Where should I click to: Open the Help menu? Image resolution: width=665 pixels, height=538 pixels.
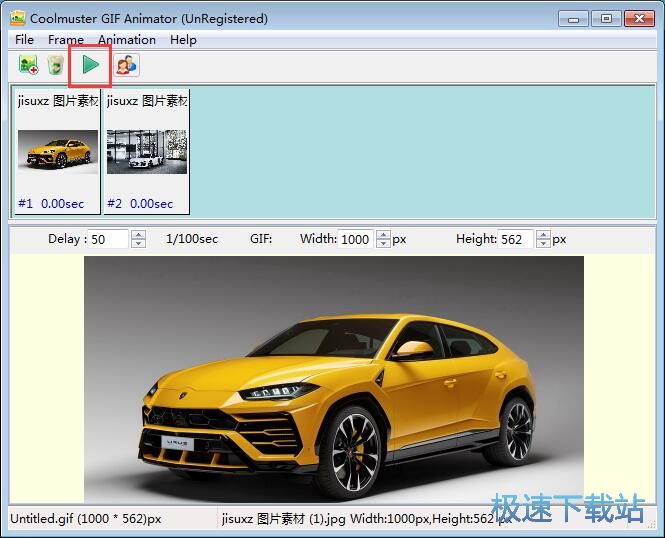coord(183,40)
